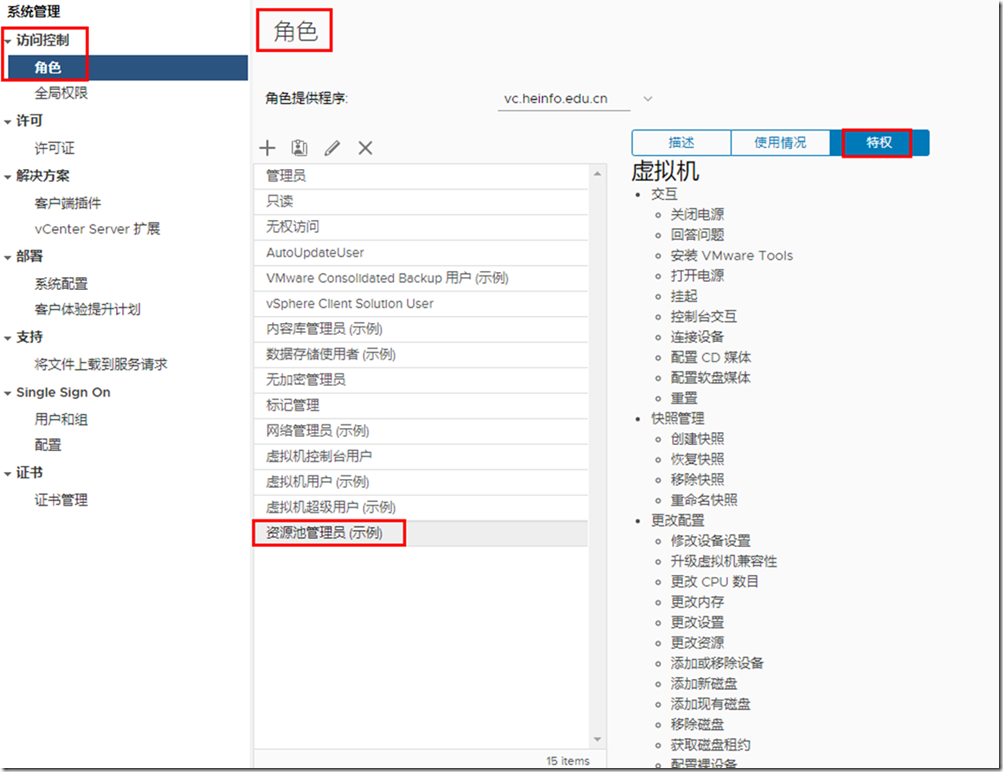Click the edit role pencil icon

pyautogui.click(x=332, y=148)
